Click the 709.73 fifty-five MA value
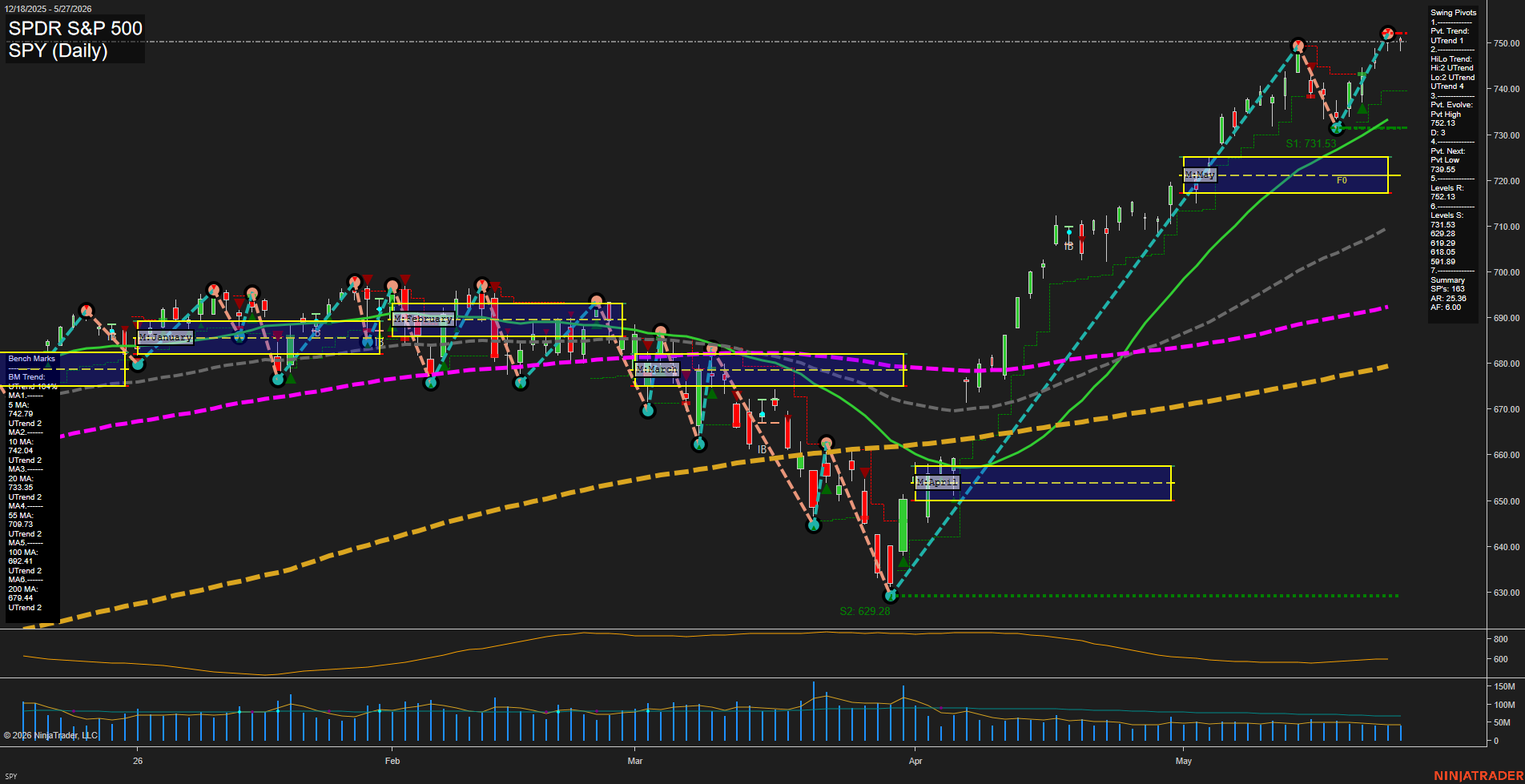Image resolution: width=1525 pixels, height=784 pixels. tap(21, 525)
